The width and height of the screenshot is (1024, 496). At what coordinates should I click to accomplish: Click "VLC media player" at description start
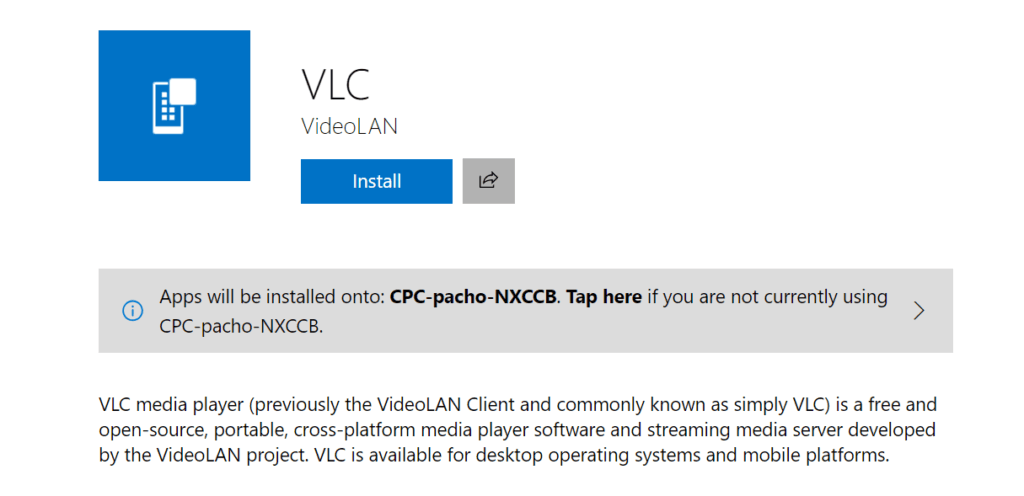[x=171, y=405]
